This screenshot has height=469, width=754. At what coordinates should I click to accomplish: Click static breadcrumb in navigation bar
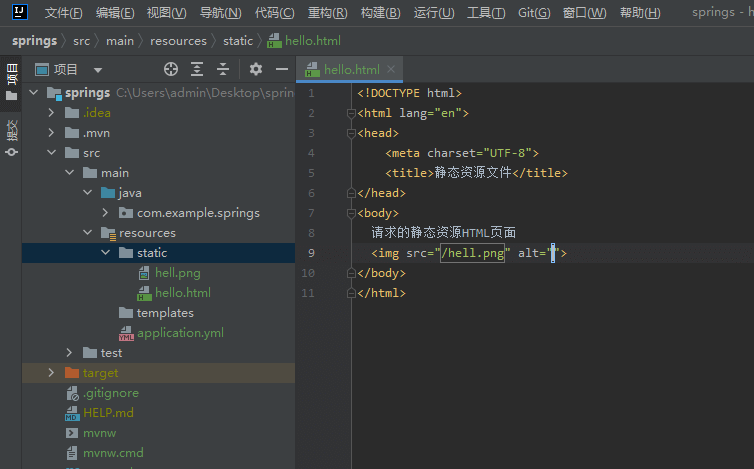(x=238, y=41)
